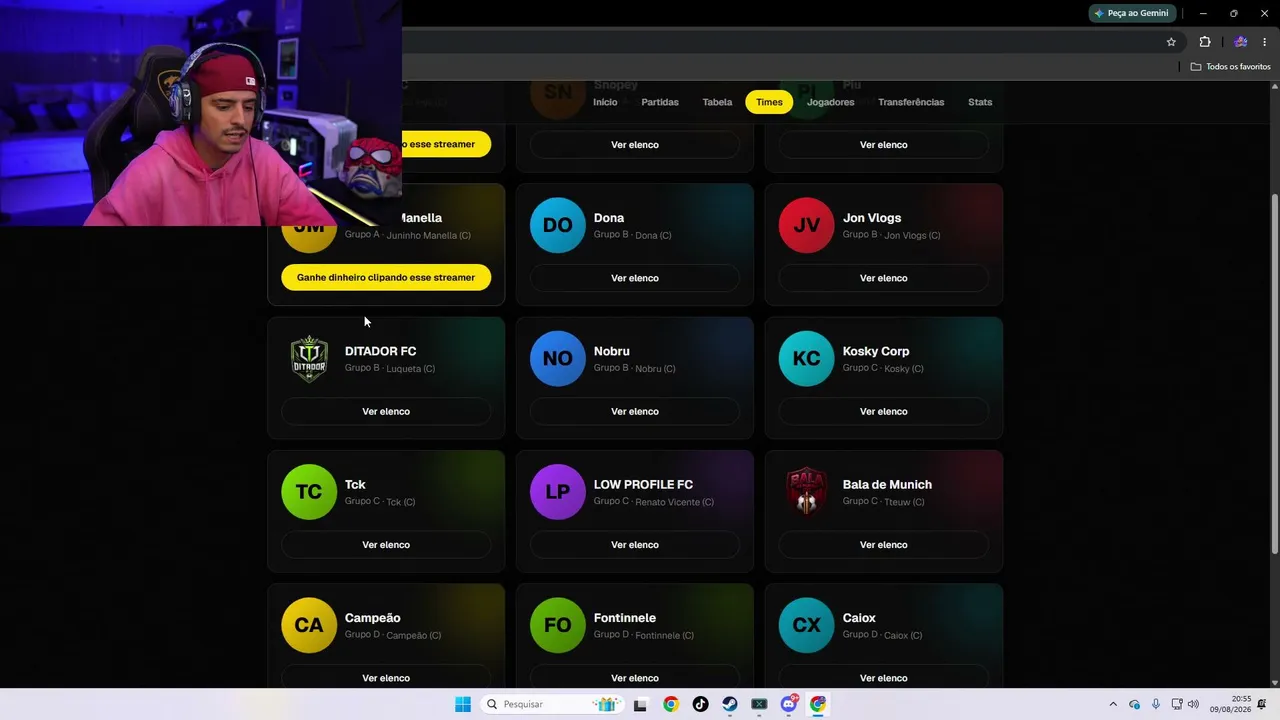Image resolution: width=1280 pixels, height=720 pixels.
Task: Go to the Início tab
Action: pyautogui.click(x=605, y=102)
